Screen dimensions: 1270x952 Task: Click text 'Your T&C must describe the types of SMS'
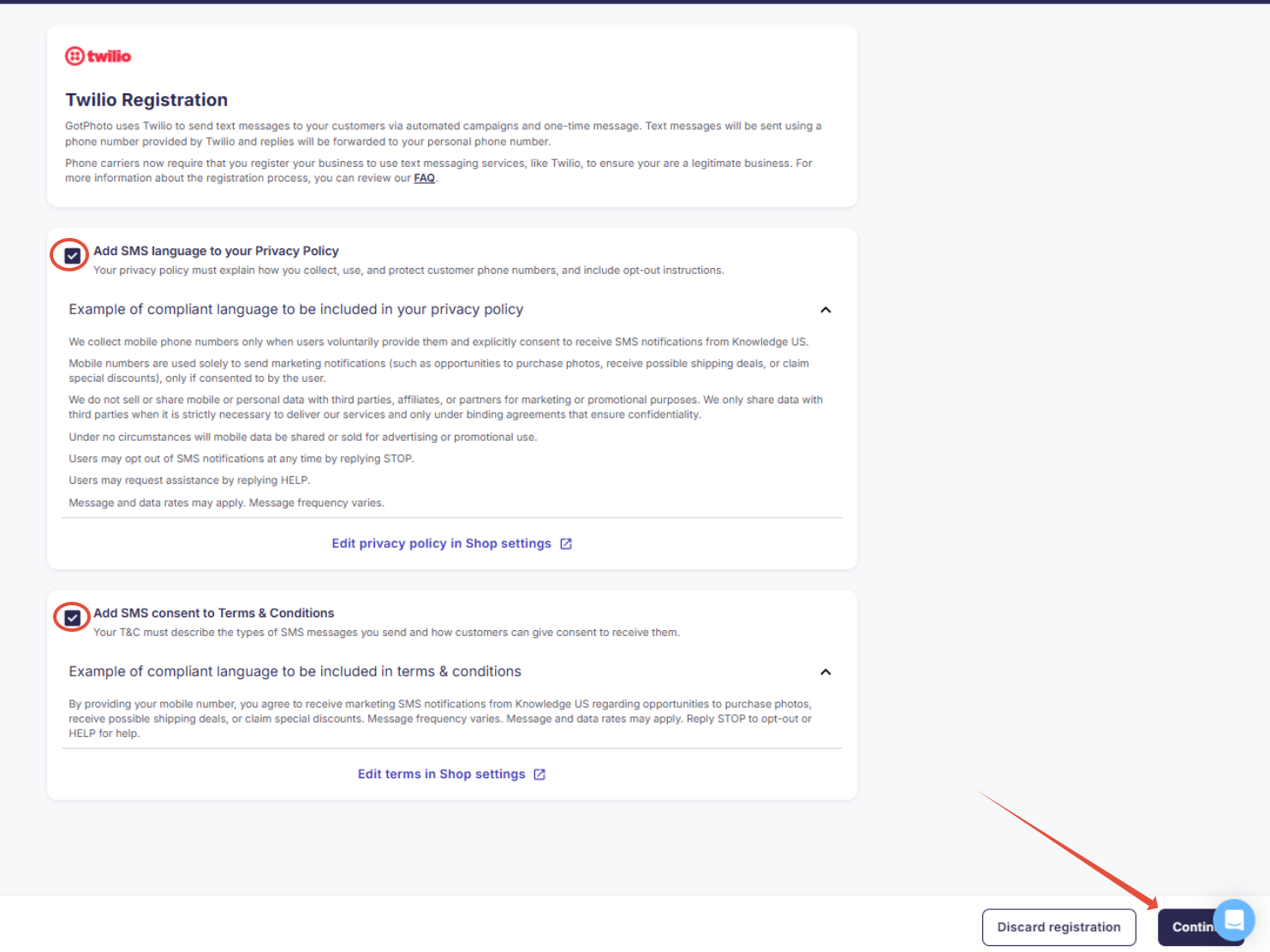[x=386, y=633]
